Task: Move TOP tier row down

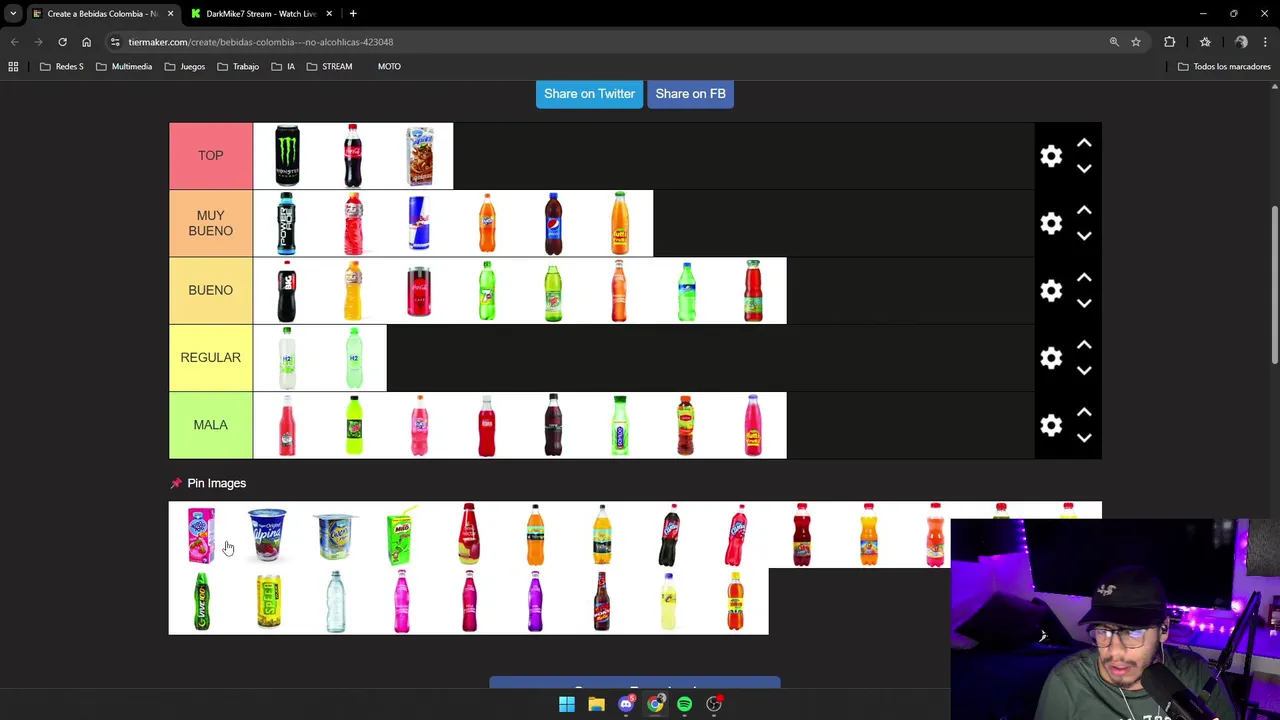Action: click(x=1084, y=168)
